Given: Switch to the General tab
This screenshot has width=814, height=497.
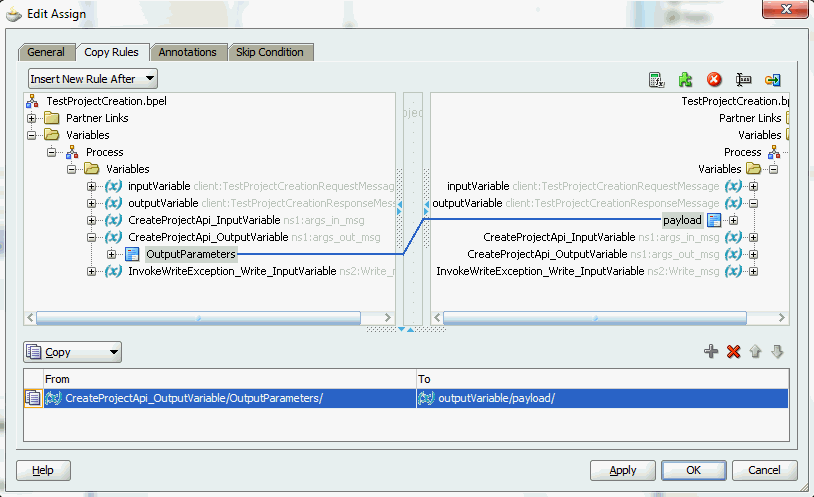Looking at the screenshot, I should [x=46, y=52].
